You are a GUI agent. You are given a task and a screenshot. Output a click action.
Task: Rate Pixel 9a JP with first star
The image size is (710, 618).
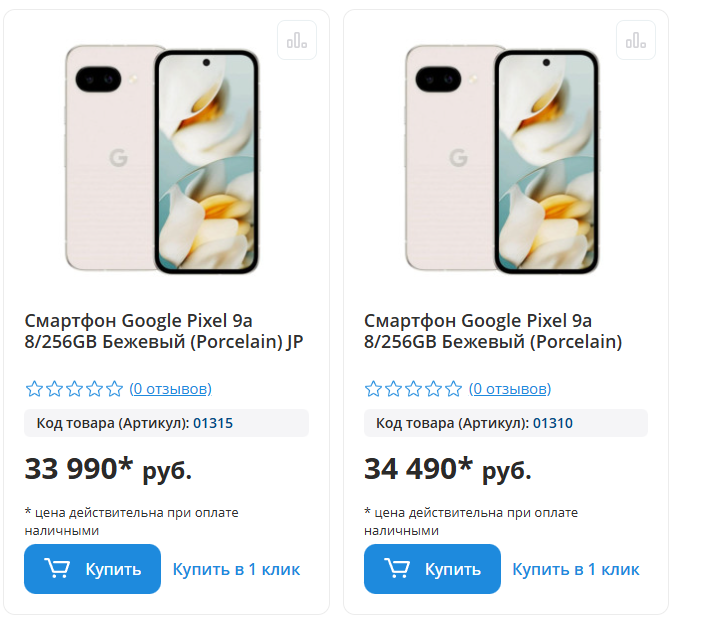[x=34, y=389]
